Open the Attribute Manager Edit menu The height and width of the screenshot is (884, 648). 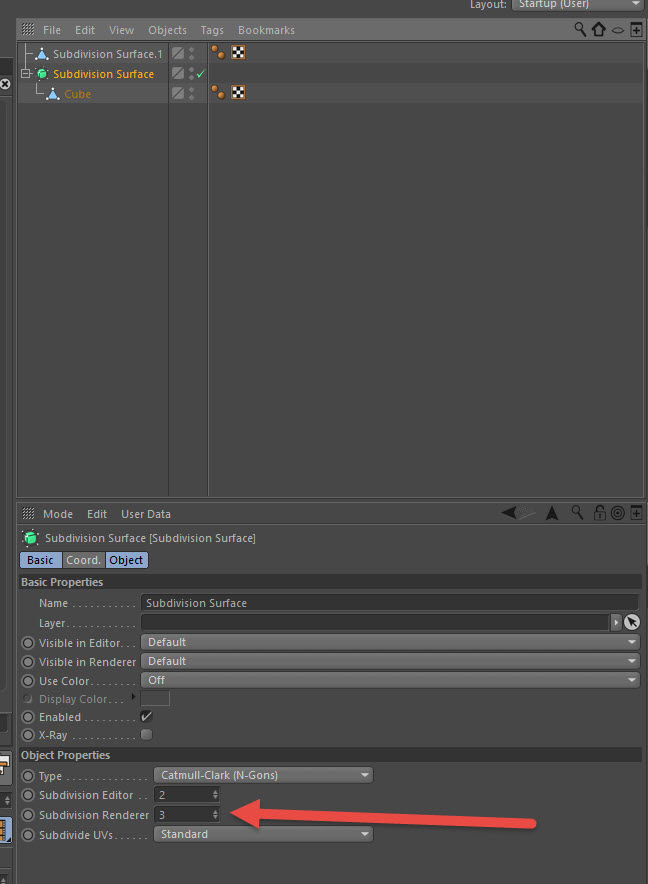pos(96,514)
